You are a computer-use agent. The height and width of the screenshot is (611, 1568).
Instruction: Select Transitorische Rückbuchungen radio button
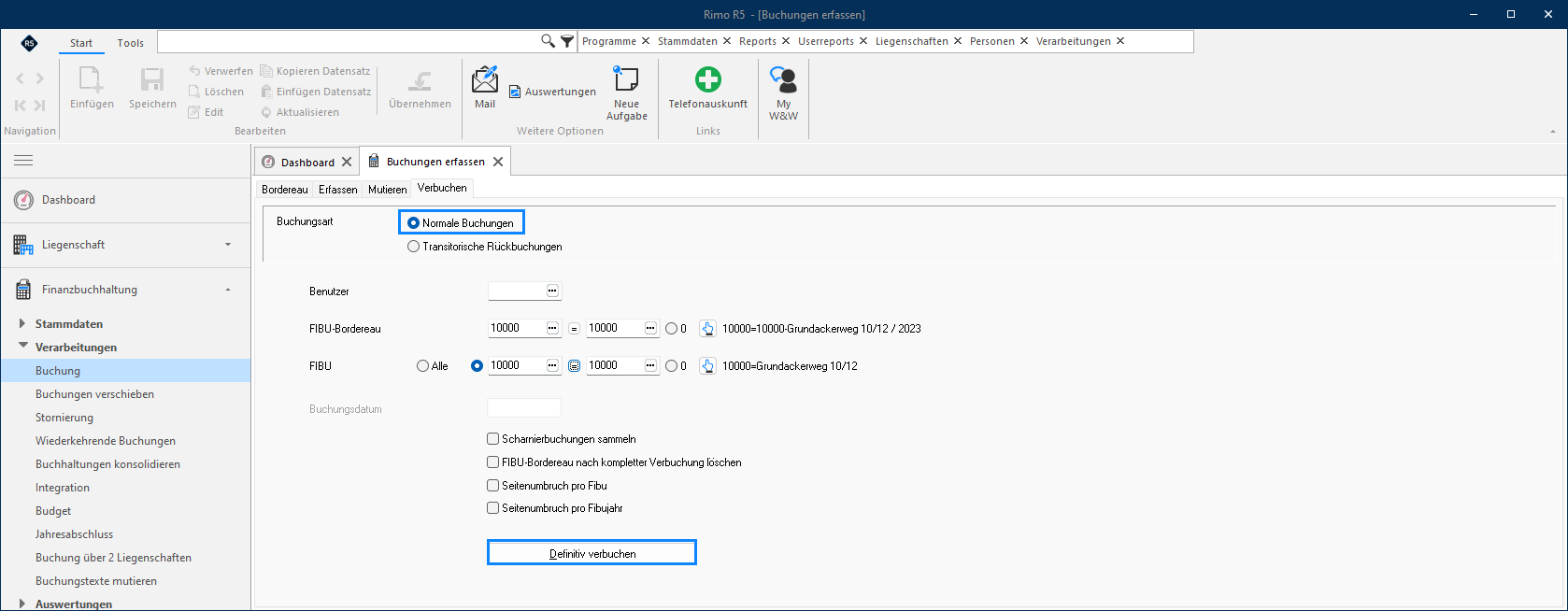pos(413,247)
